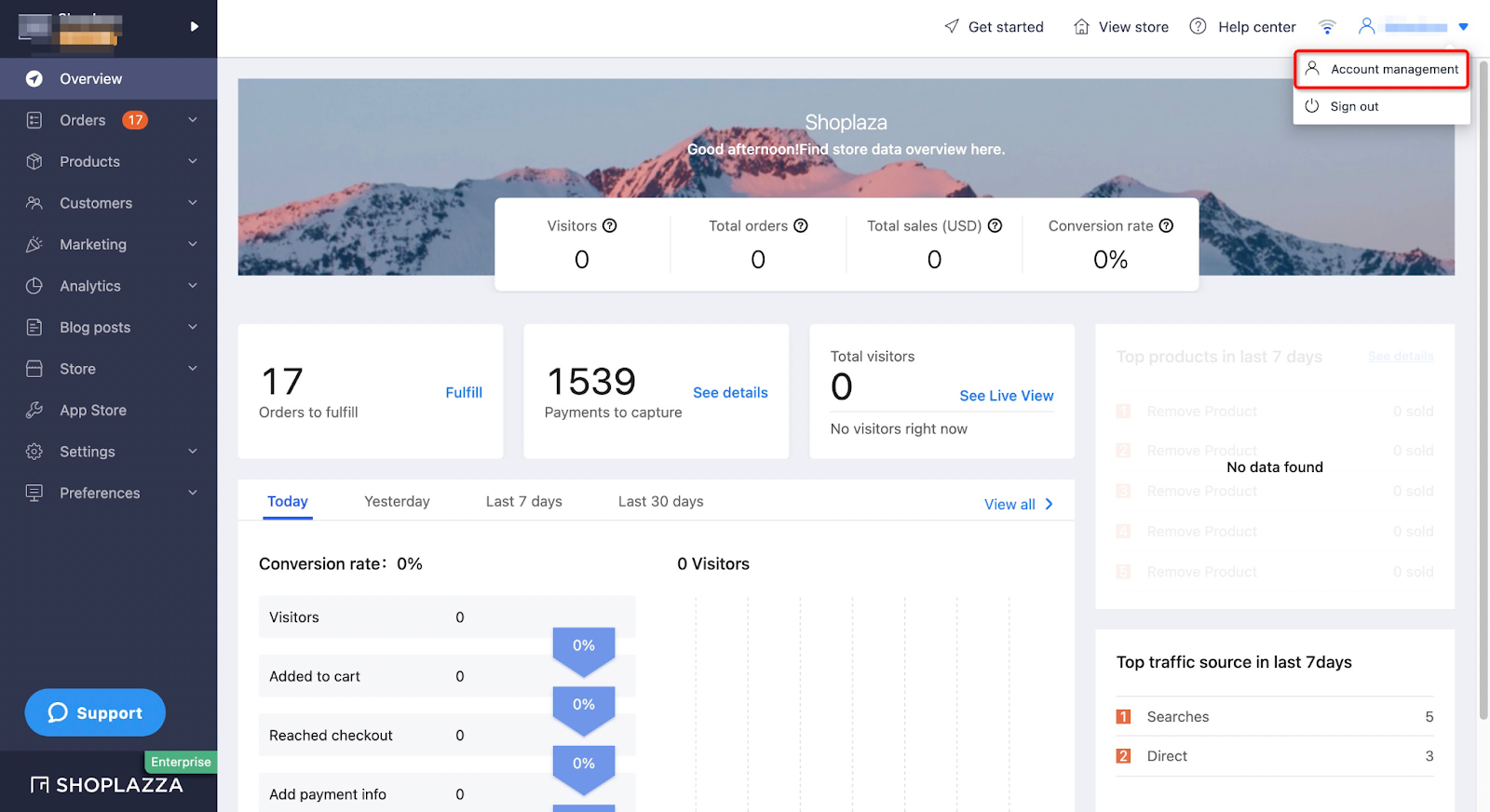Expand the Store menu chevron
Viewport: 1490px width, 812px height.
[193, 369]
